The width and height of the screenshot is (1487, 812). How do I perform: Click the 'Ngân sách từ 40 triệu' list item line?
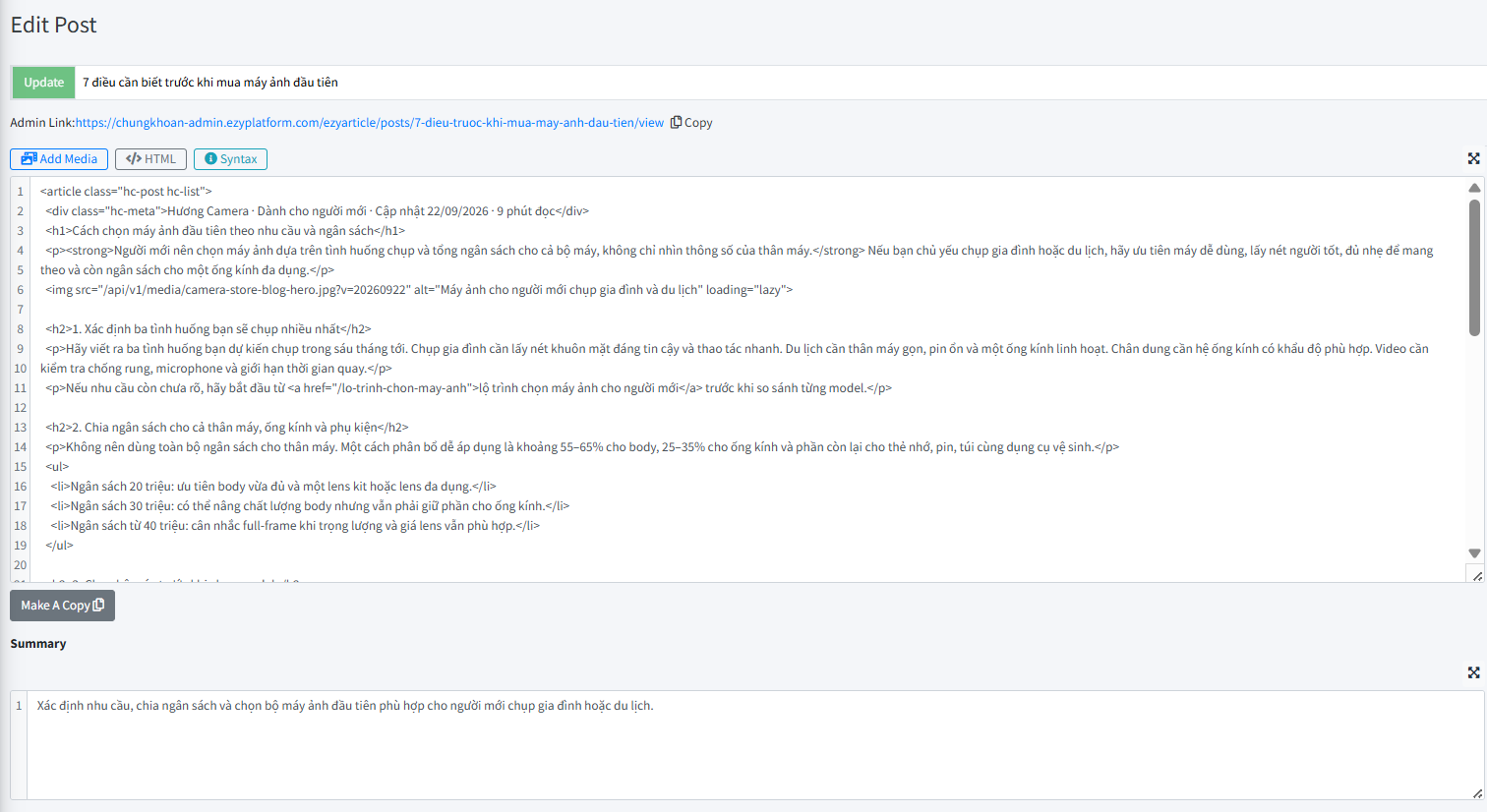[x=295, y=526]
